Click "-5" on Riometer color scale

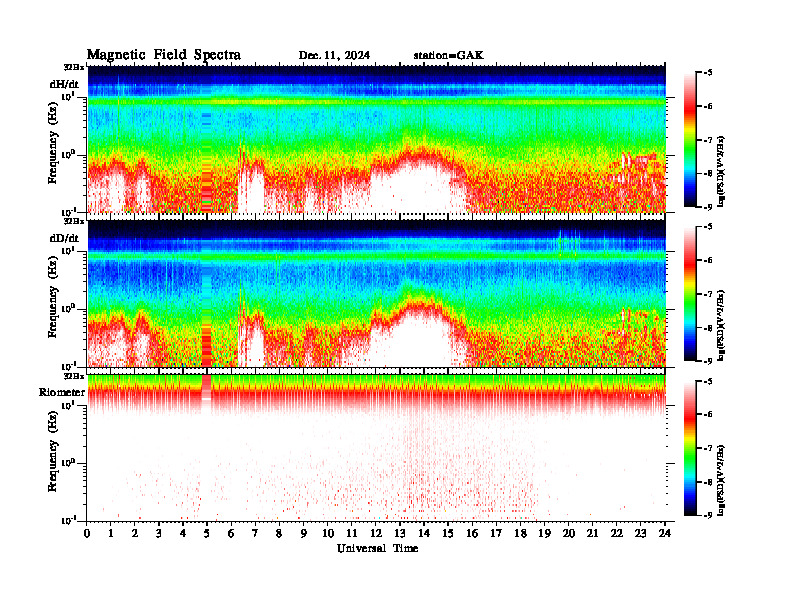(708, 381)
